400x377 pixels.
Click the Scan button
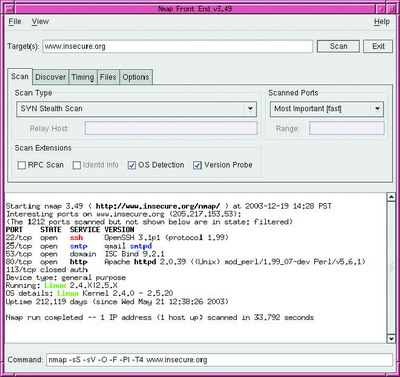coord(338,46)
